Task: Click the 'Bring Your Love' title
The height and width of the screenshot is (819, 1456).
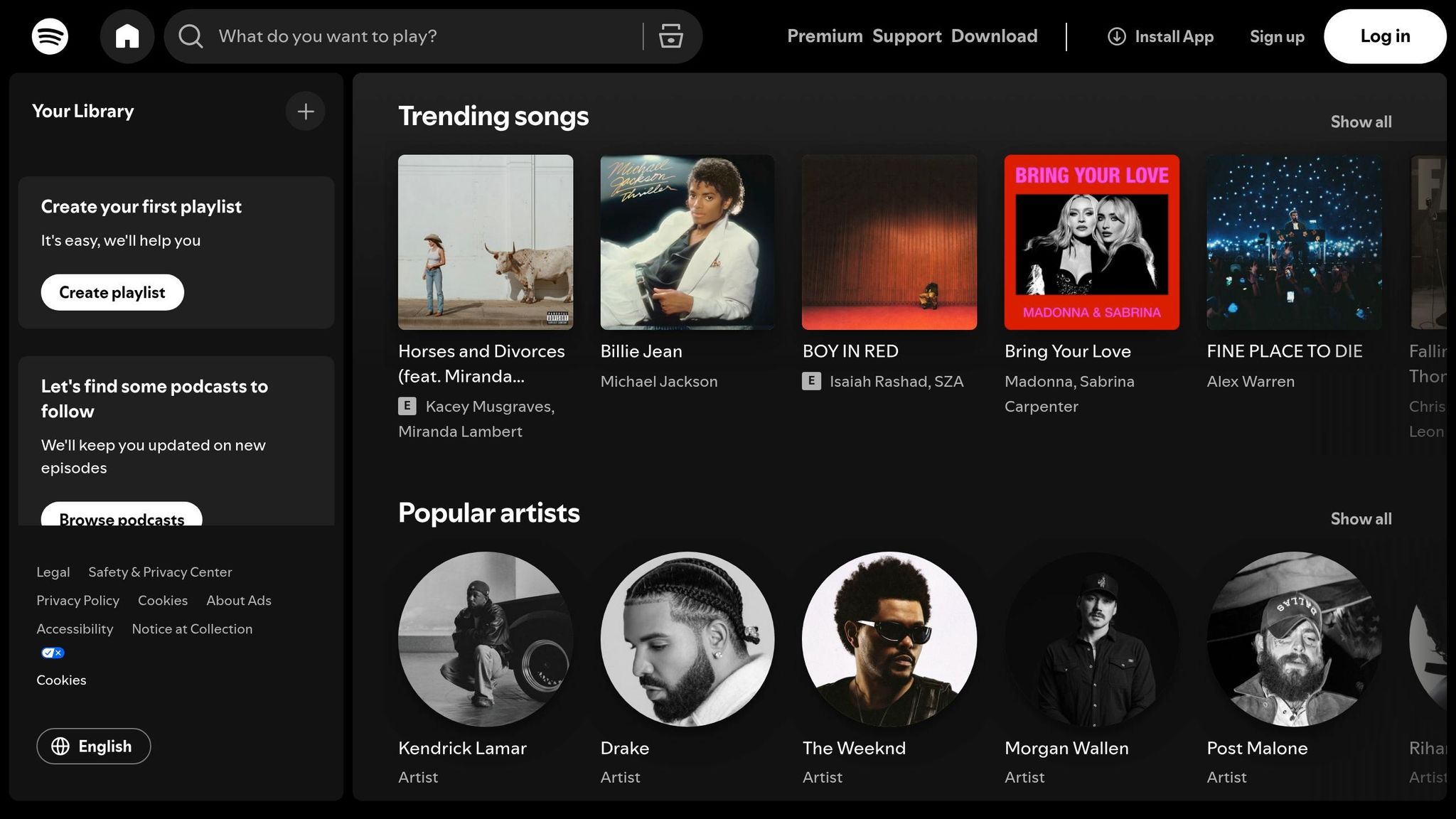Action: (x=1068, y=351)
